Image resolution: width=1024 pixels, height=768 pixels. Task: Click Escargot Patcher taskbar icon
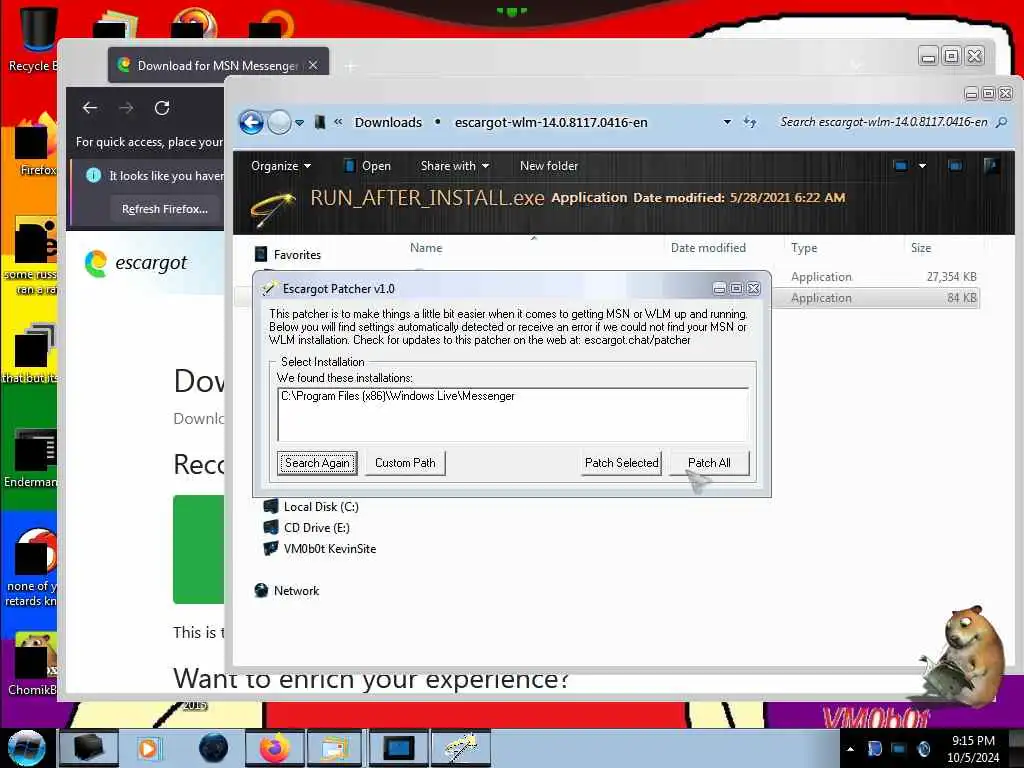pos(461,748)
